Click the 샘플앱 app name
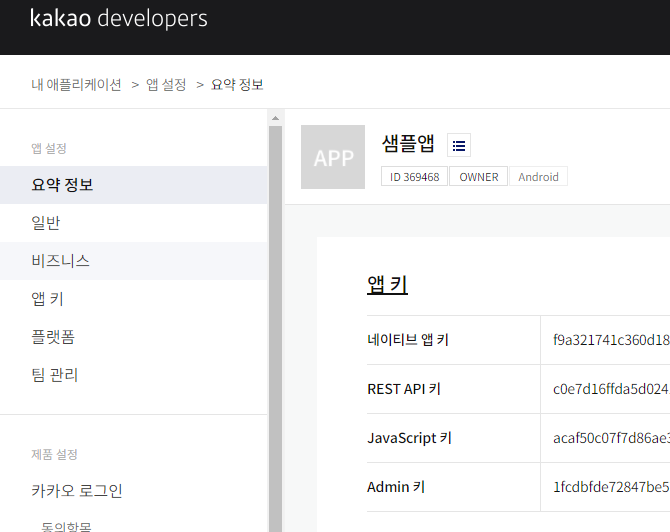The image size is (670, 532). click(408, 144)
